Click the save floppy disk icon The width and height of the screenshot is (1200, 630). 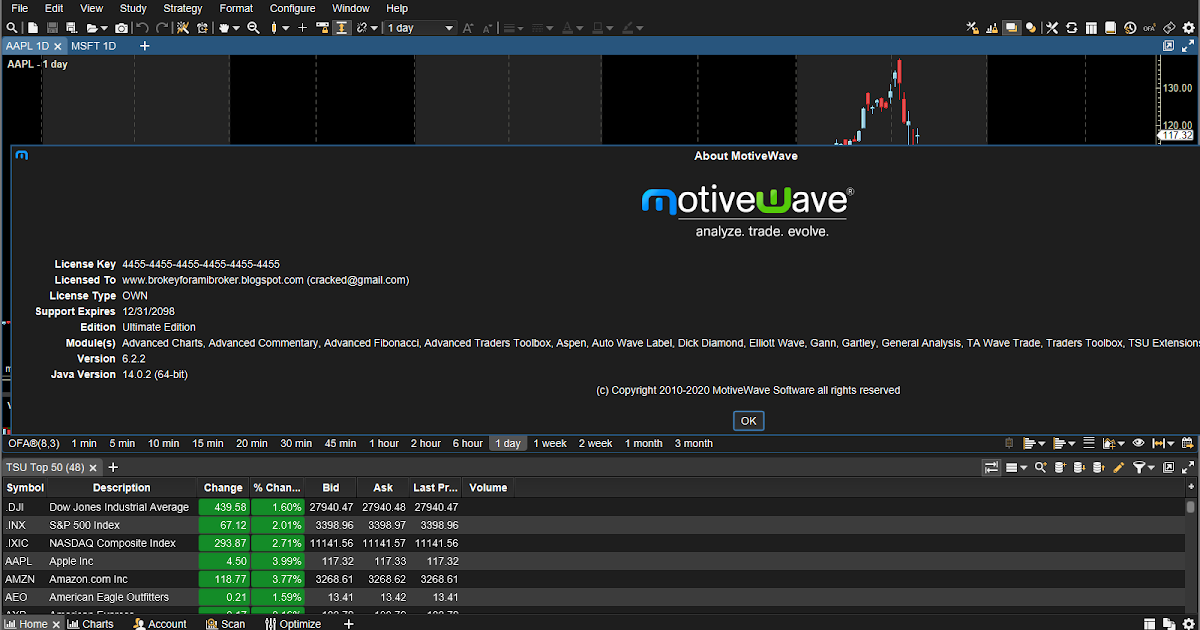click(x=52, y=28)
